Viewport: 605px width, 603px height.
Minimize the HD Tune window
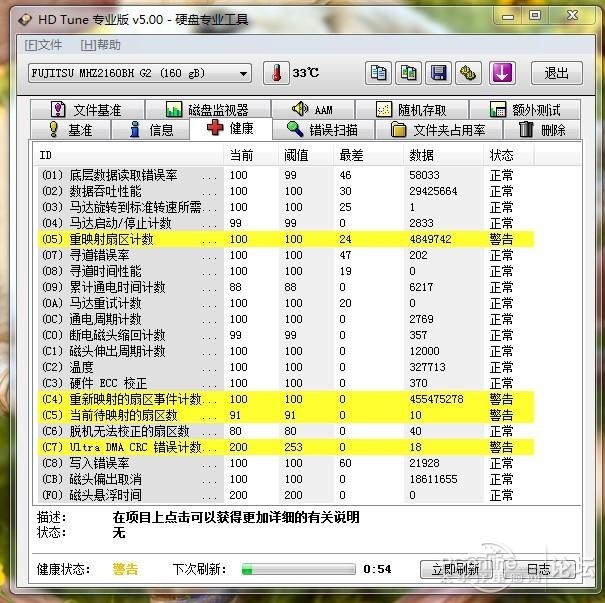[x=508, y=16]
